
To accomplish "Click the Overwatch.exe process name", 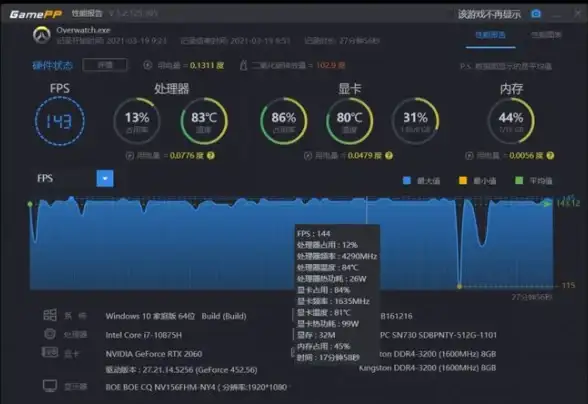I will pos(83,30).
